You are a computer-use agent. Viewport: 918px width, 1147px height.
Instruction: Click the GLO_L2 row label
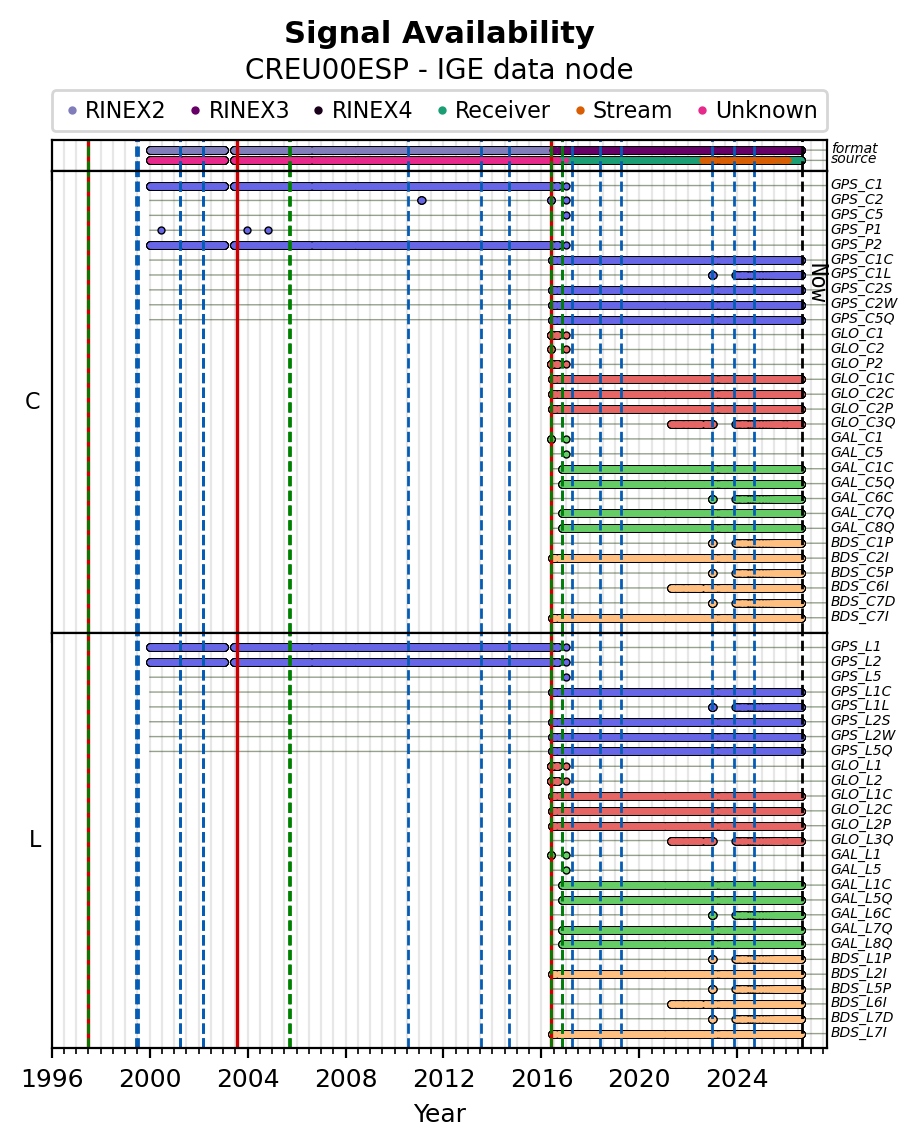(x=857, y=781)
